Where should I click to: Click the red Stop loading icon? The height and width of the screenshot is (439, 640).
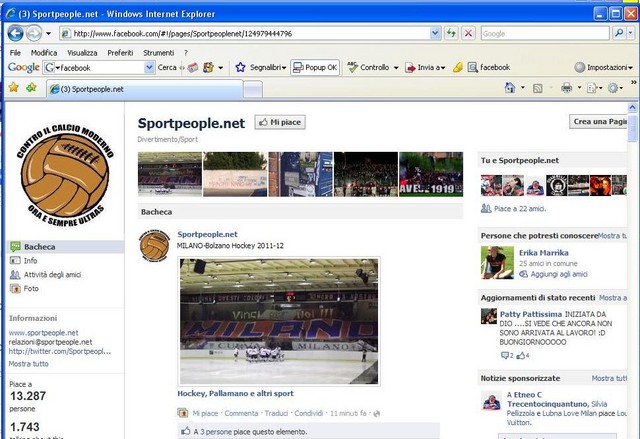469,33
